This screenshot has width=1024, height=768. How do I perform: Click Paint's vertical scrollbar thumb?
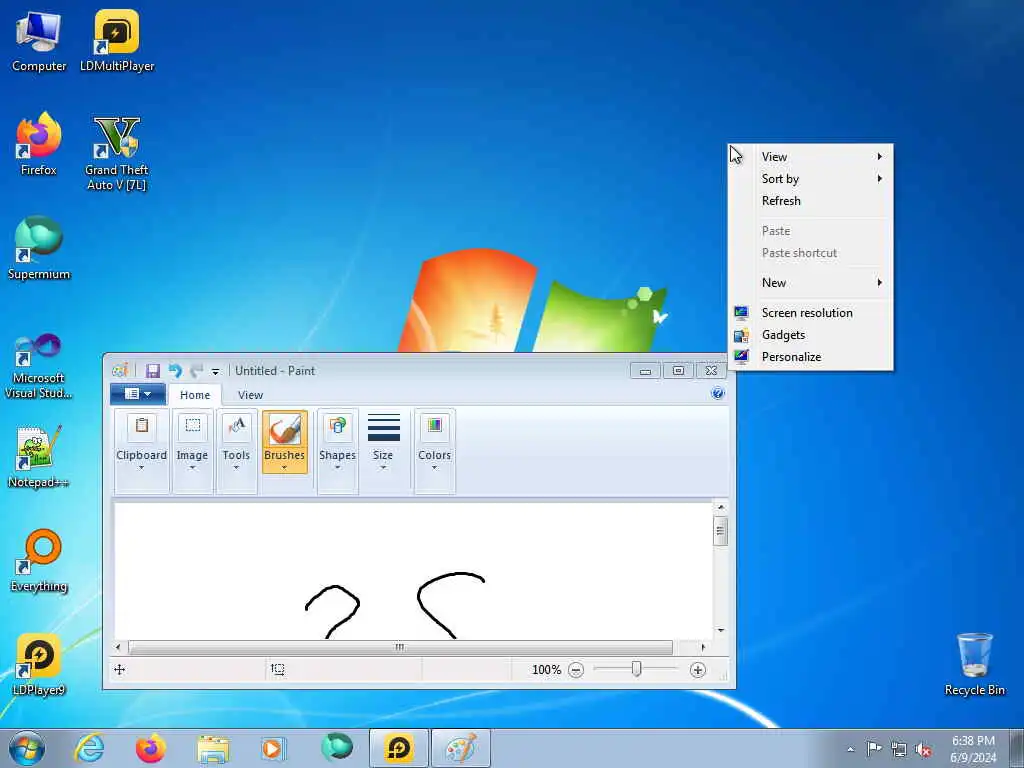point(720,531)
